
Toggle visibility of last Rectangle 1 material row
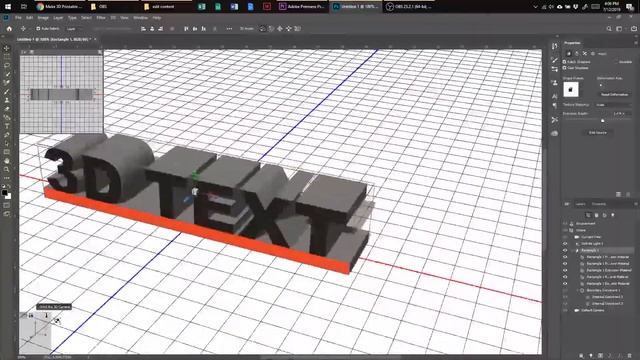pyautogui.click(x=565, y=283)
